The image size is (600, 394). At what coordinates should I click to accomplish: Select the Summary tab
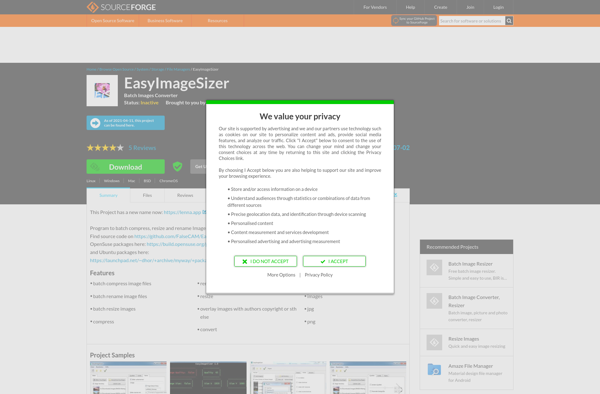click(108, 195)
